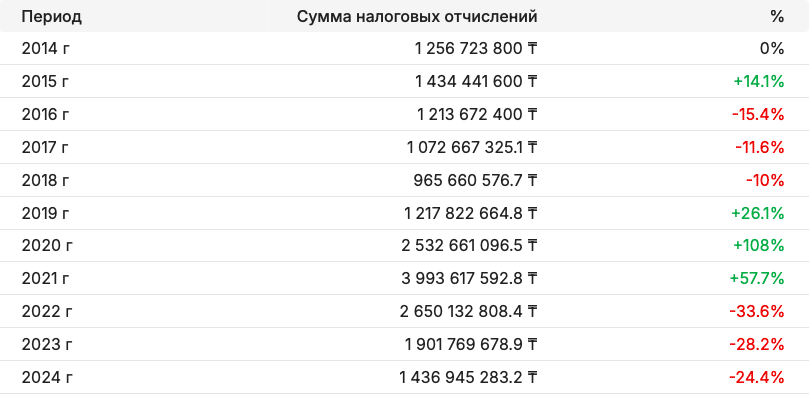Click the -33.6% percentage value

[756, 311]
